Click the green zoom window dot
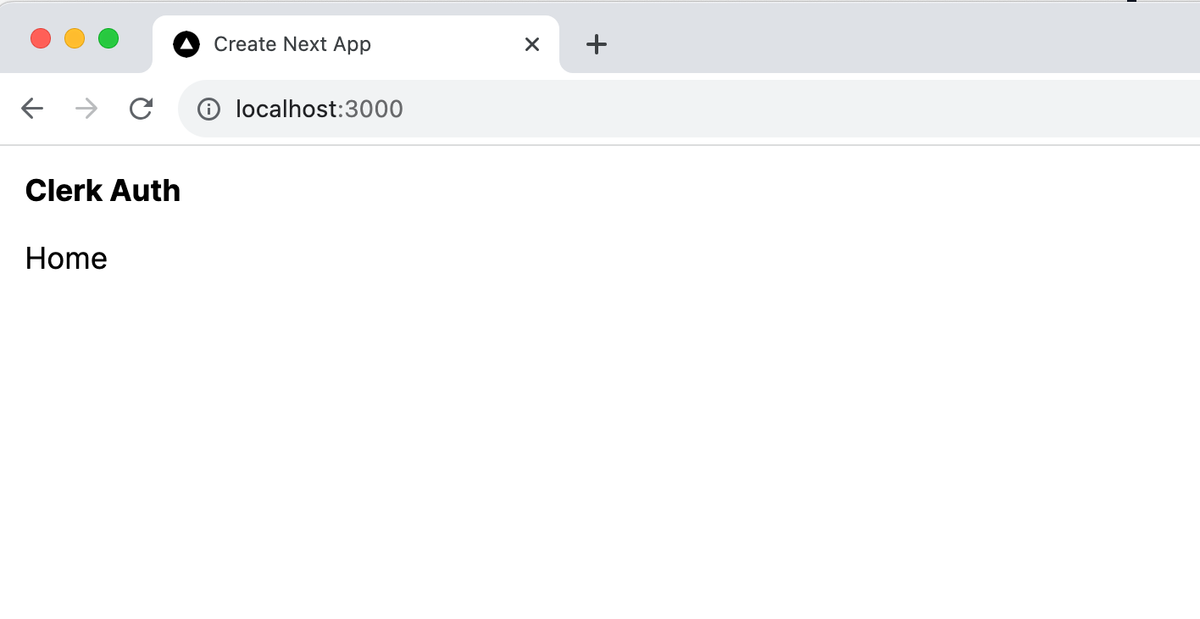This screenshot has width=1200, height=619. pos(107,37)
